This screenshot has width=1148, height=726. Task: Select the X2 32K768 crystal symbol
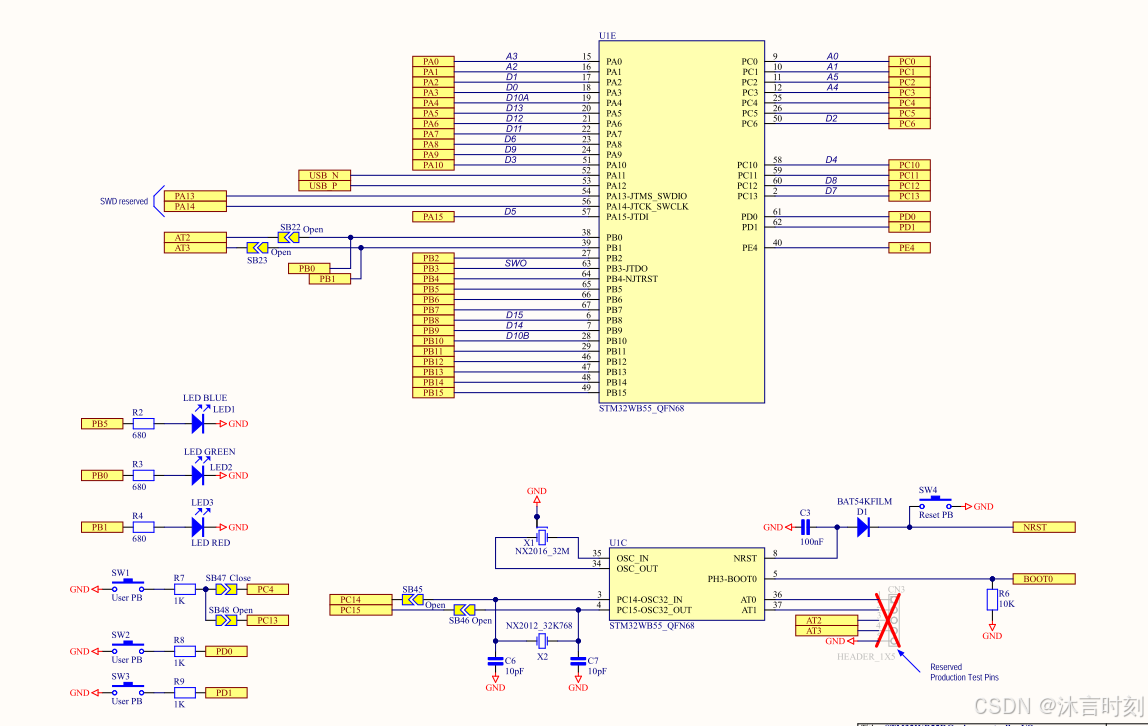(x=542, y=641)
